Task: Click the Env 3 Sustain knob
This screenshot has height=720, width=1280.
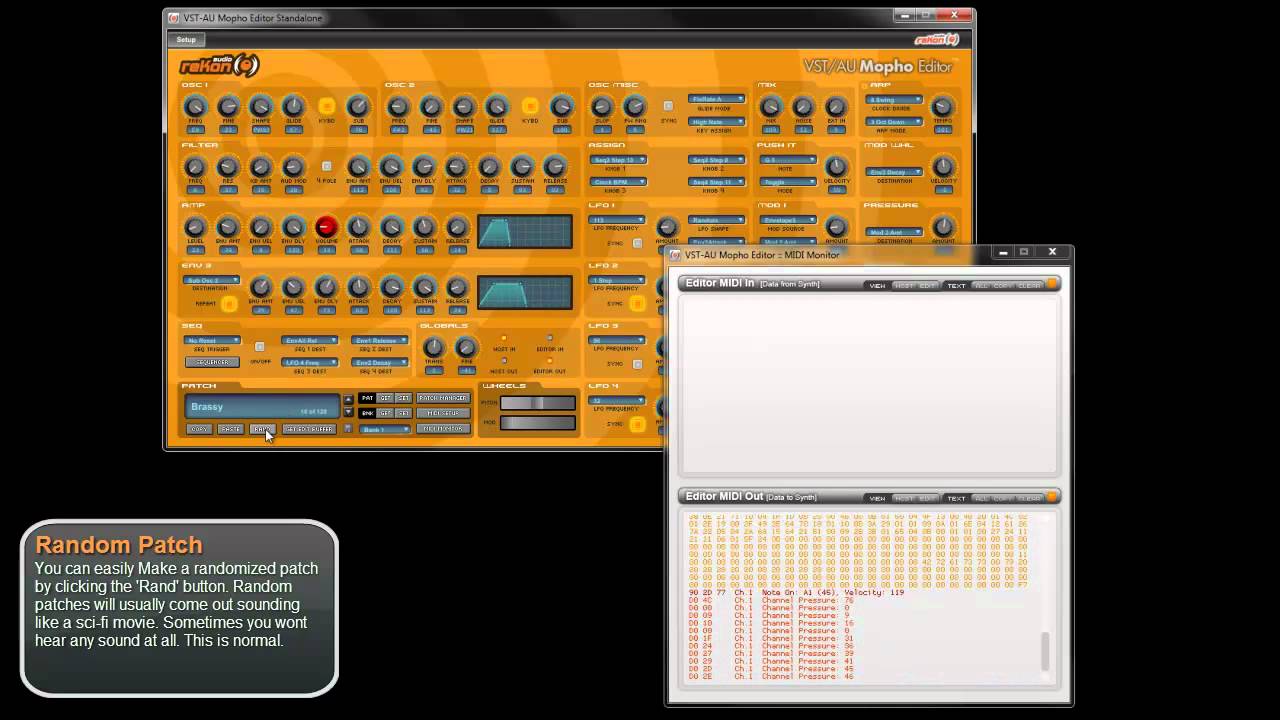Action: pos(425,288)
